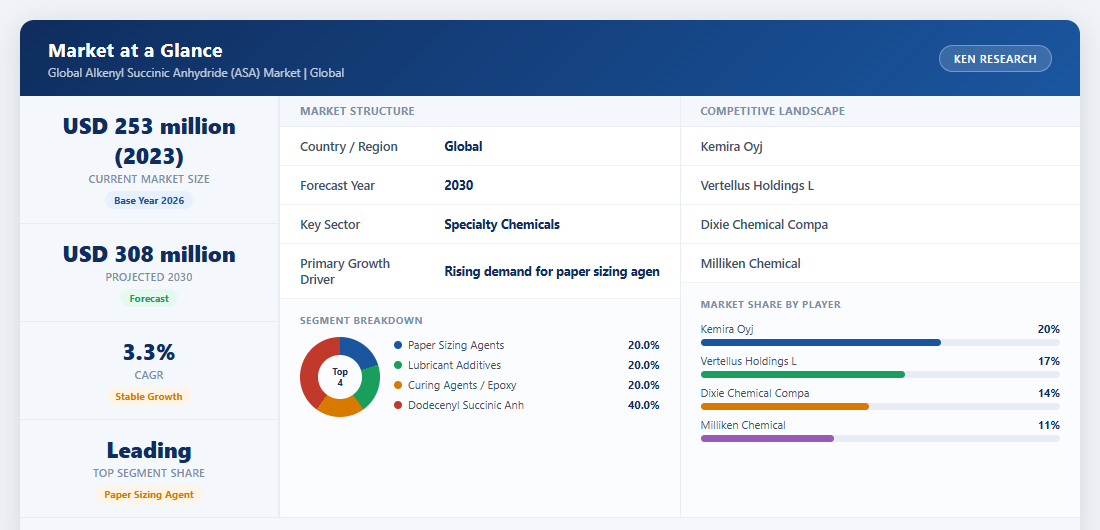Click the 'Market at a Glance' heading

tap(135, 51)
